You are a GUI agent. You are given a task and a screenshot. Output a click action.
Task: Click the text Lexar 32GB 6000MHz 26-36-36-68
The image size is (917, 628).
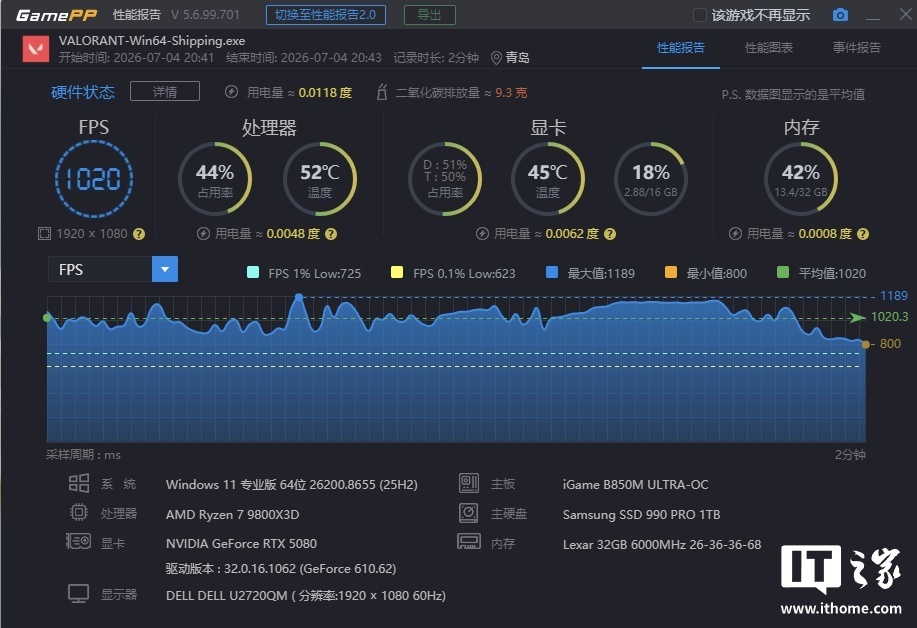662,544
